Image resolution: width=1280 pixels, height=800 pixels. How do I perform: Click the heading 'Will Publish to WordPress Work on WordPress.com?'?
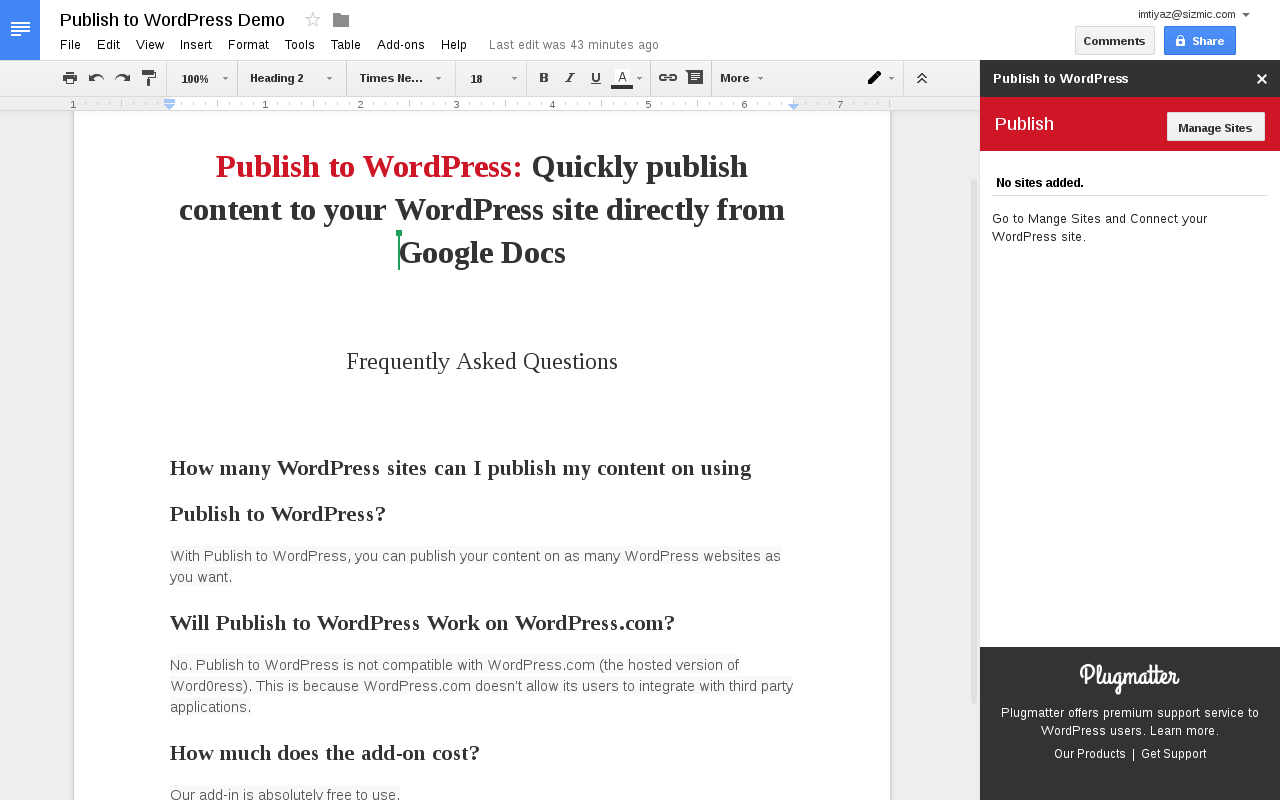pos(422,623)
